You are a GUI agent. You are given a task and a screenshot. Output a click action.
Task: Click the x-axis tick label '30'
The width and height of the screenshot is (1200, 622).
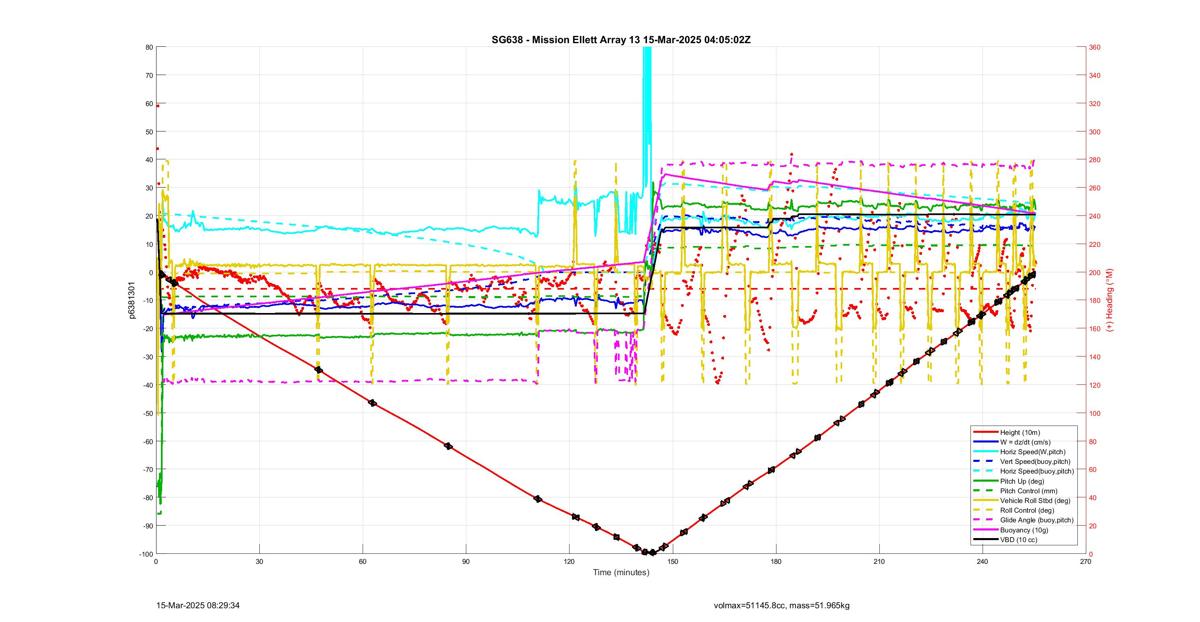point(259,561)
